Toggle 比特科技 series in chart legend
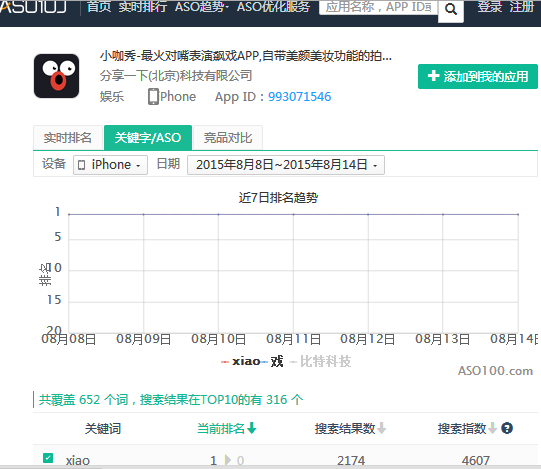The height and width of the screenshot is (469, 541). [321, 361]
